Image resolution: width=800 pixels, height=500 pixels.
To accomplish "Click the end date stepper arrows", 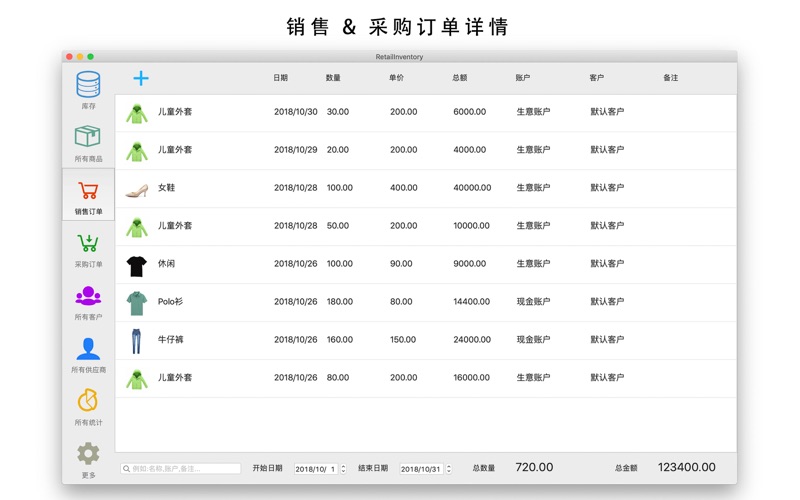I will 449,469.
